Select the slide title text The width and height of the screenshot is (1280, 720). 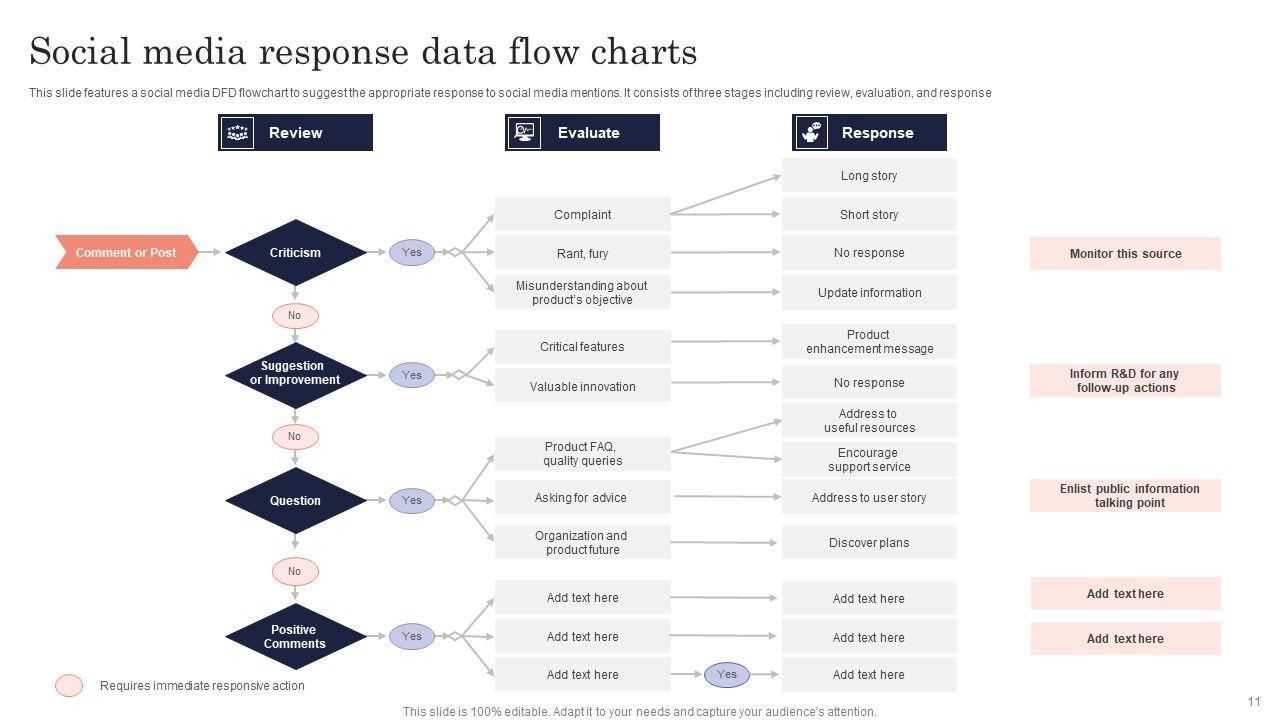363,52
